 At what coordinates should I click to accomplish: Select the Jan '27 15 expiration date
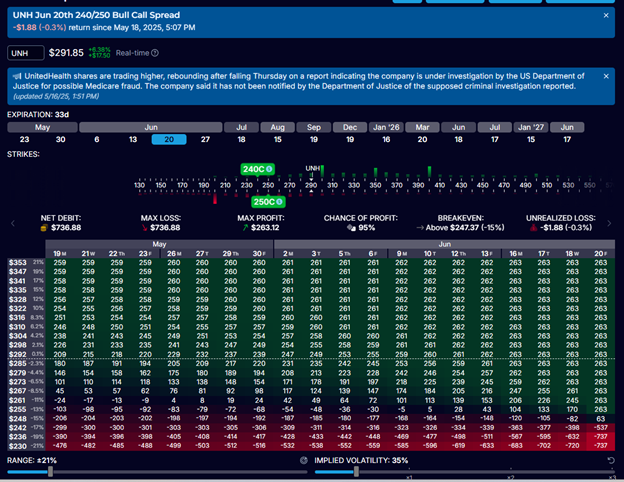click(531, 139)
